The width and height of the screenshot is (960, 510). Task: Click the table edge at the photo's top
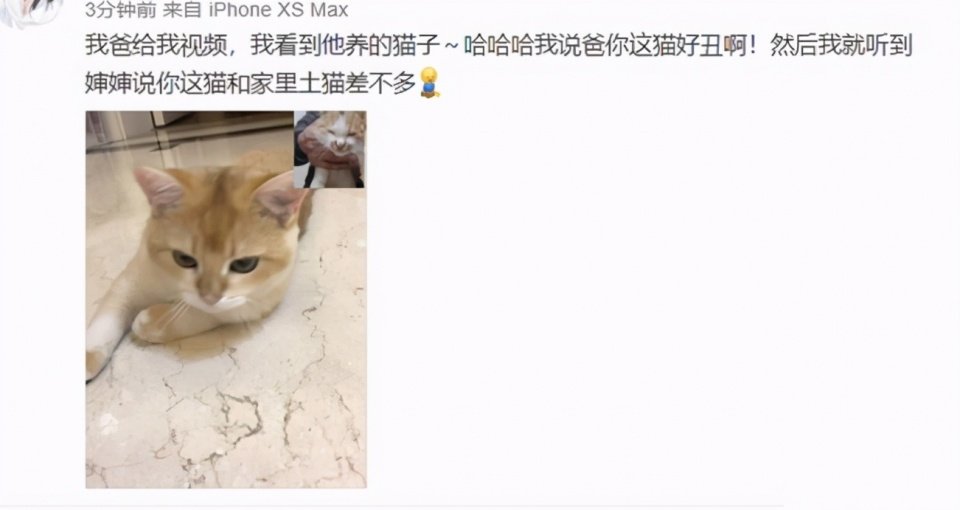(190, 130)
